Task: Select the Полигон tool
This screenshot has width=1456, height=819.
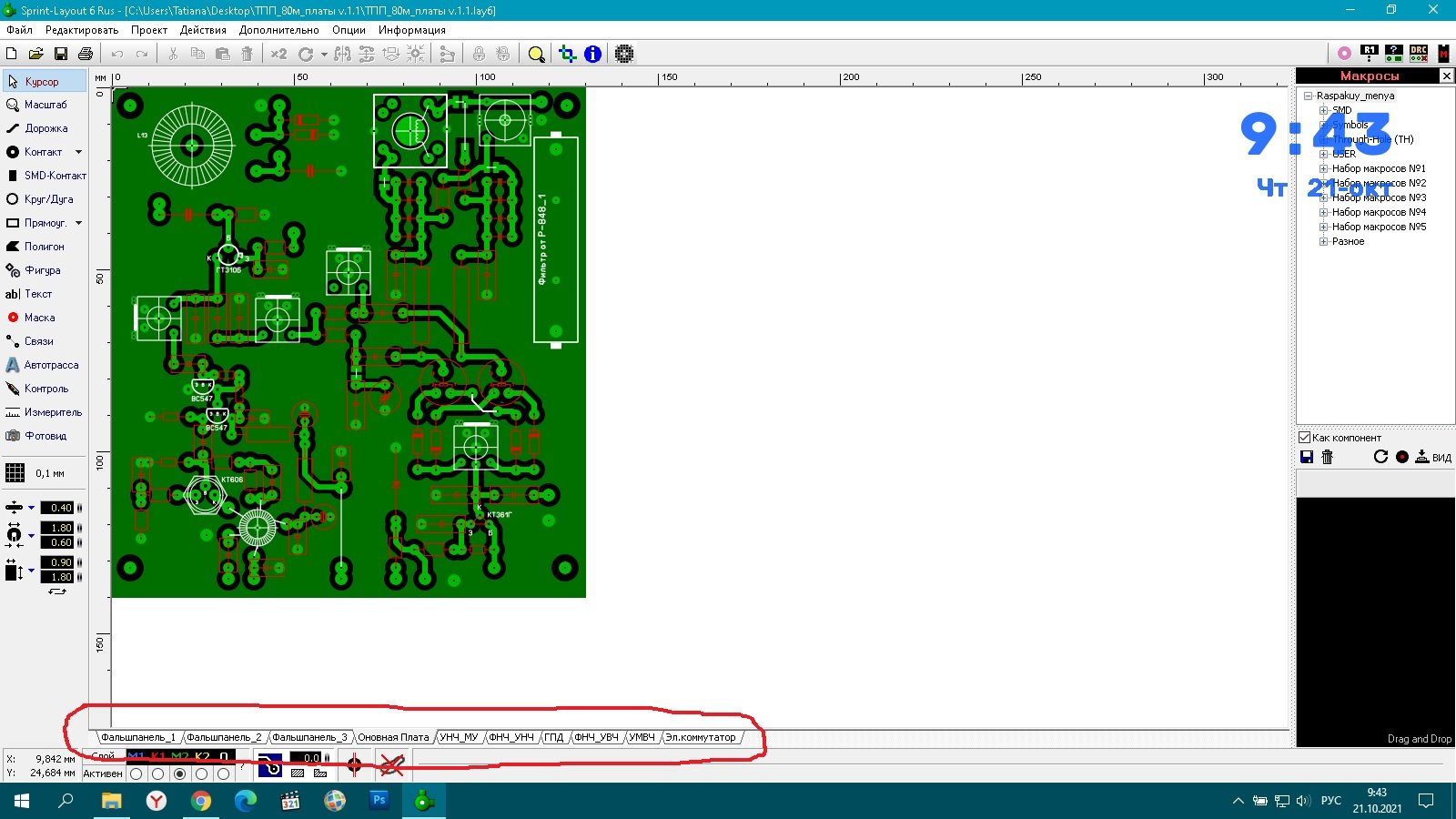Action: tap(45, 247)
